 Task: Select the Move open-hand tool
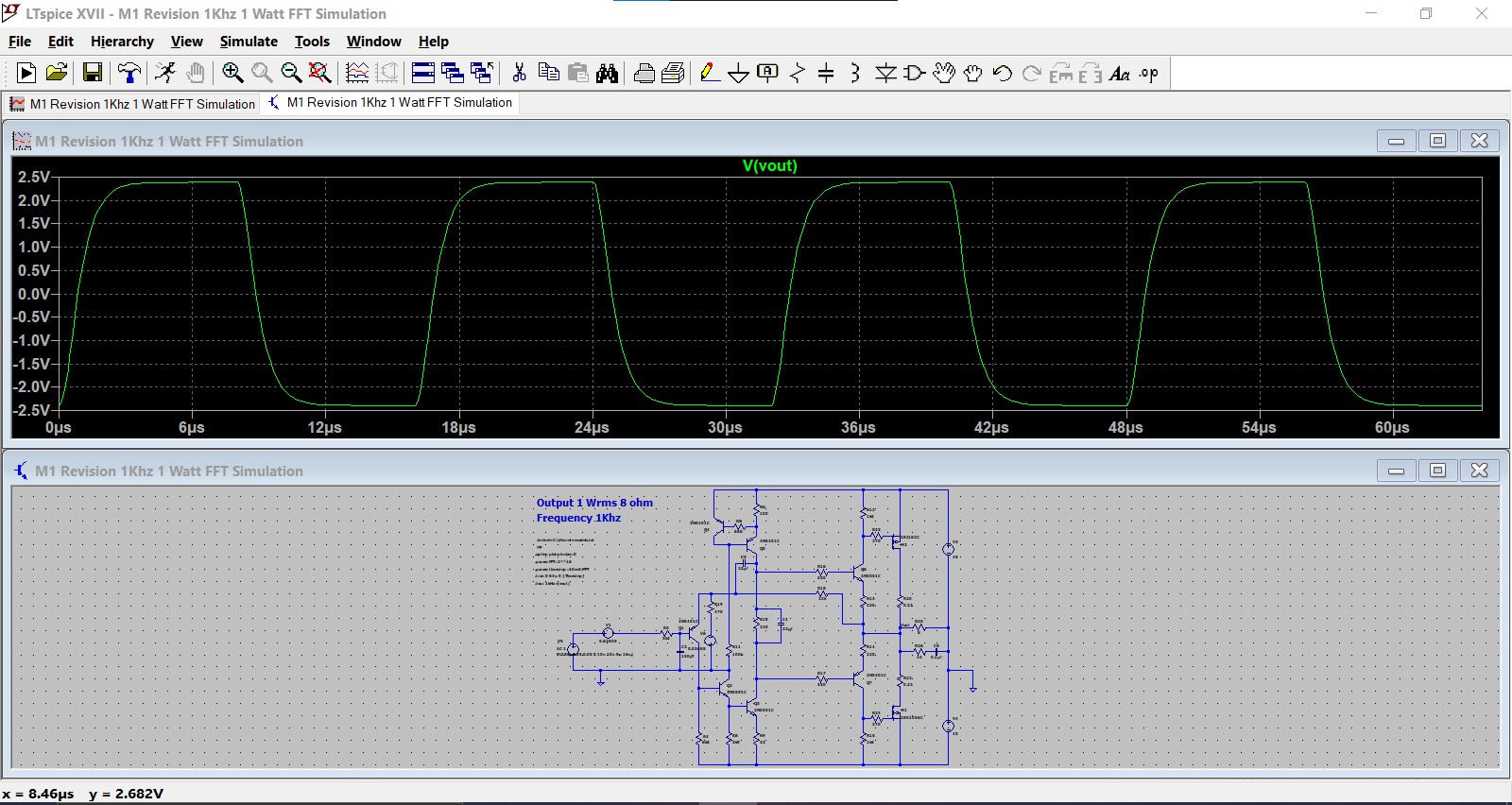[943, 73]
